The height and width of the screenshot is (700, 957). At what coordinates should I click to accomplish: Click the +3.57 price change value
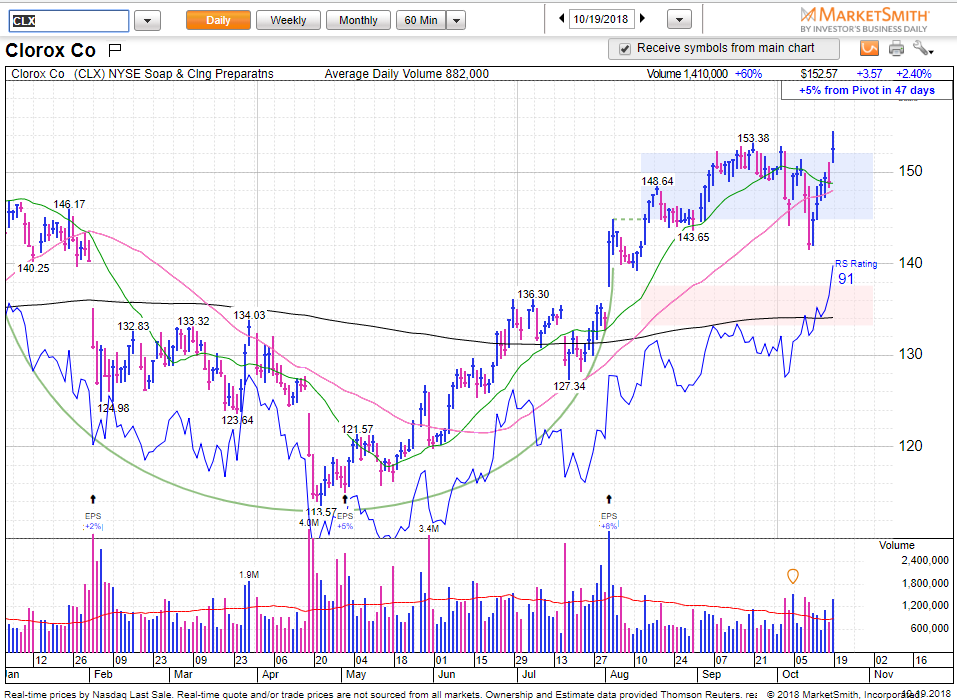(x=869, y=74)
